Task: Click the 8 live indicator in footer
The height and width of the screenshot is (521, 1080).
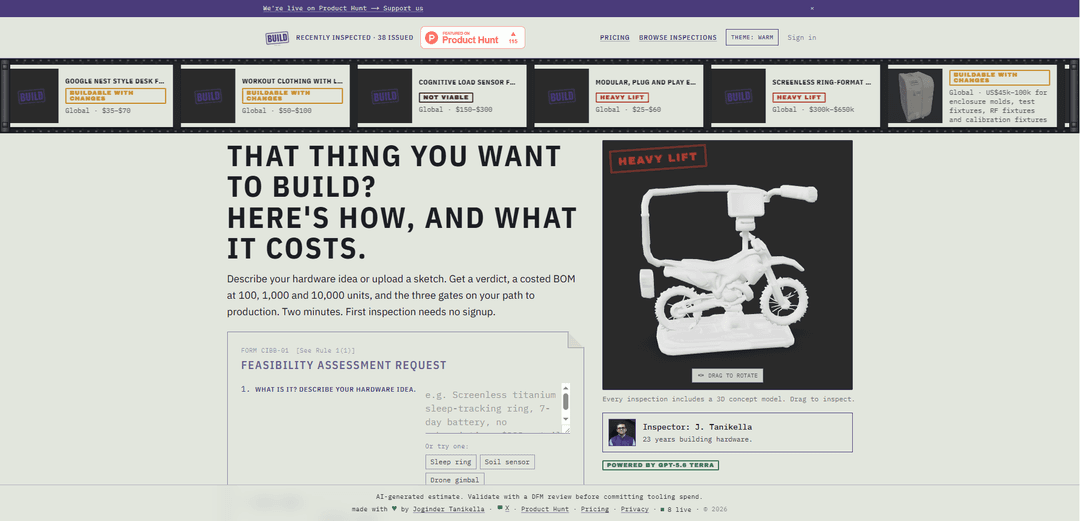Action: point(675,509)
